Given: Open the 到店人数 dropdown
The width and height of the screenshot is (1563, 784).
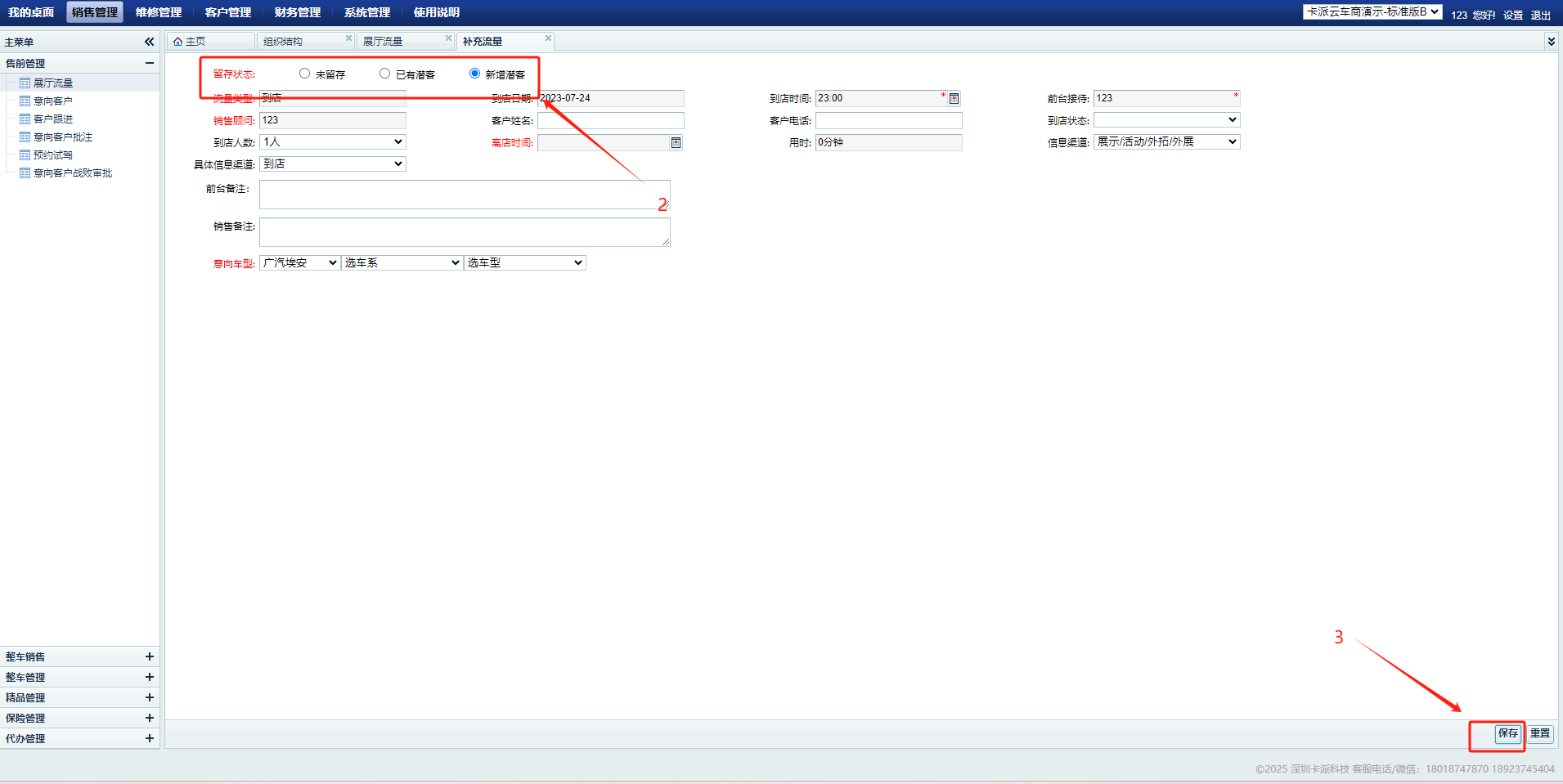Looking at the screenshot, I should (x=332, y=142).
